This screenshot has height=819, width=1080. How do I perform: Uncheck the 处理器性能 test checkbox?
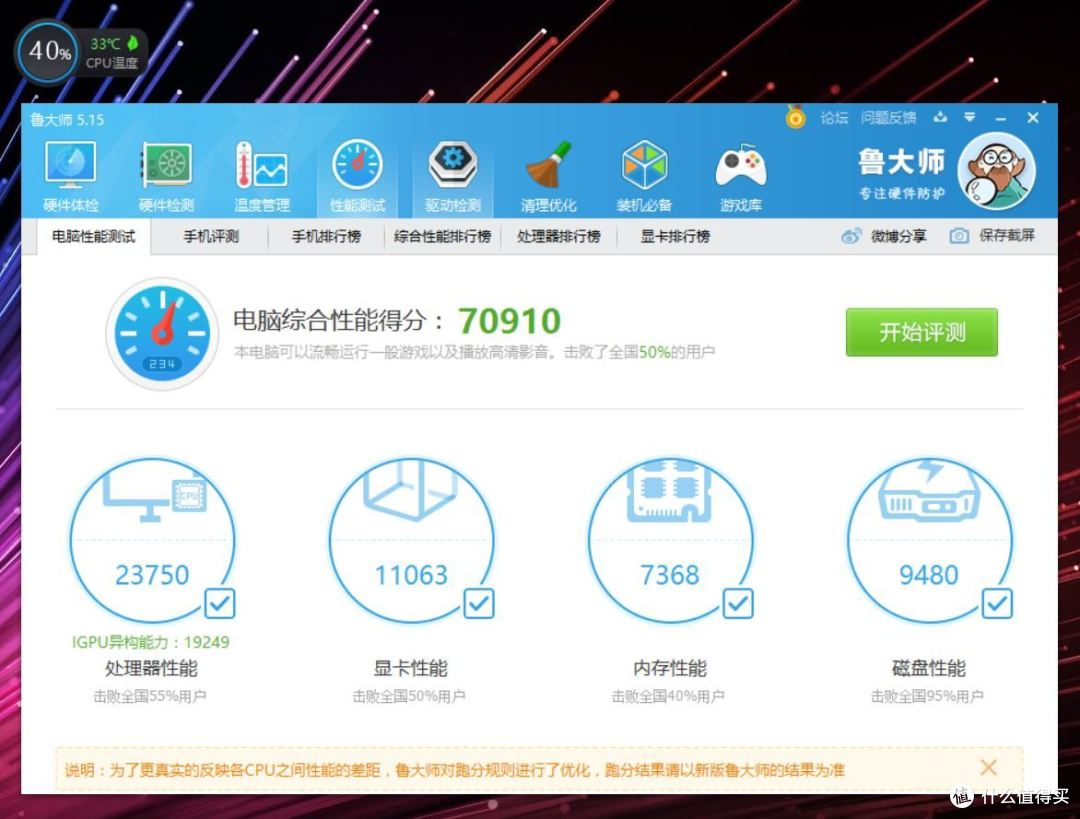pos(220,603)
